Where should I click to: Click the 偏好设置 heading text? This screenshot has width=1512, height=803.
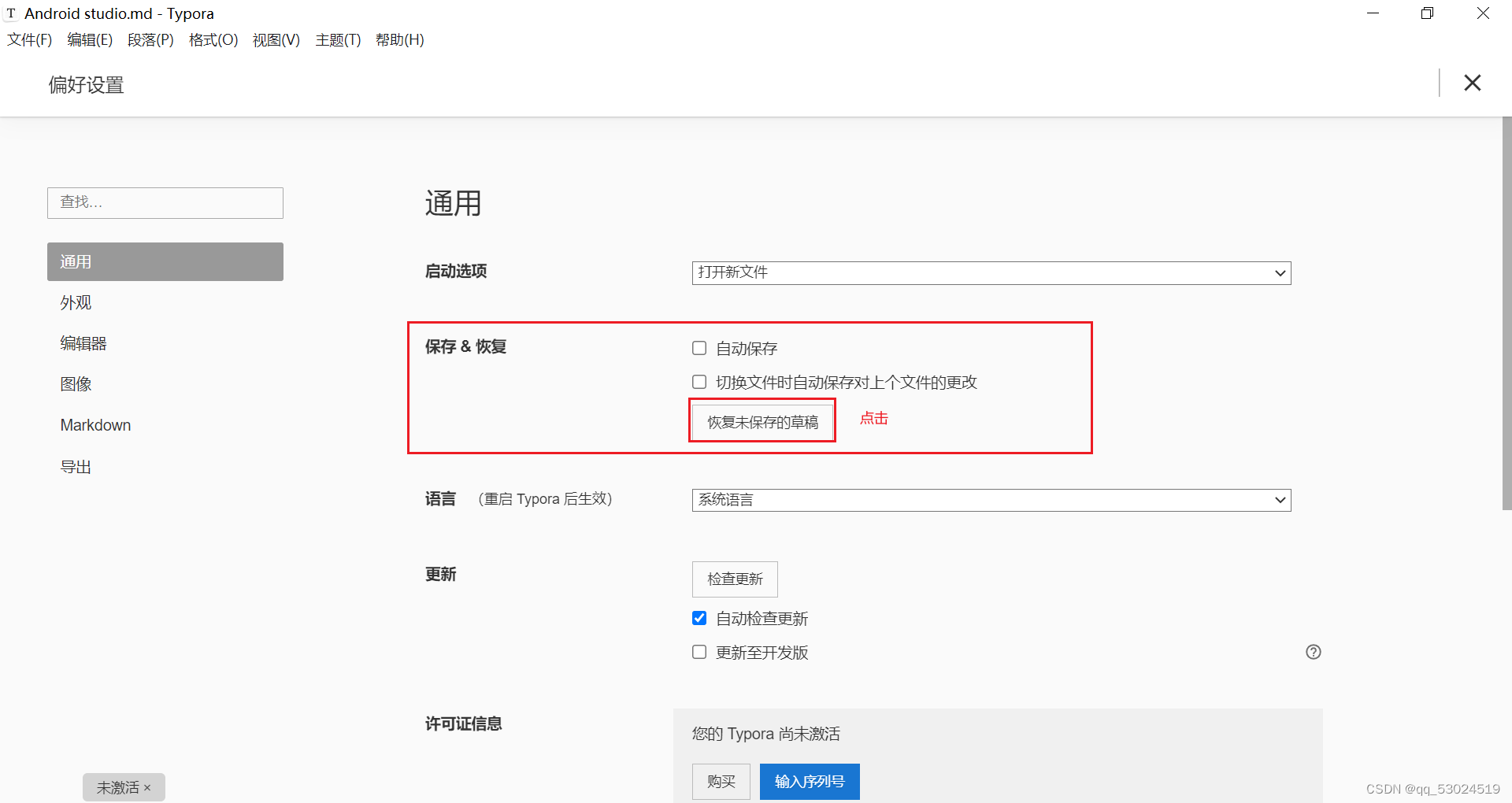click(x=87, y=85)
